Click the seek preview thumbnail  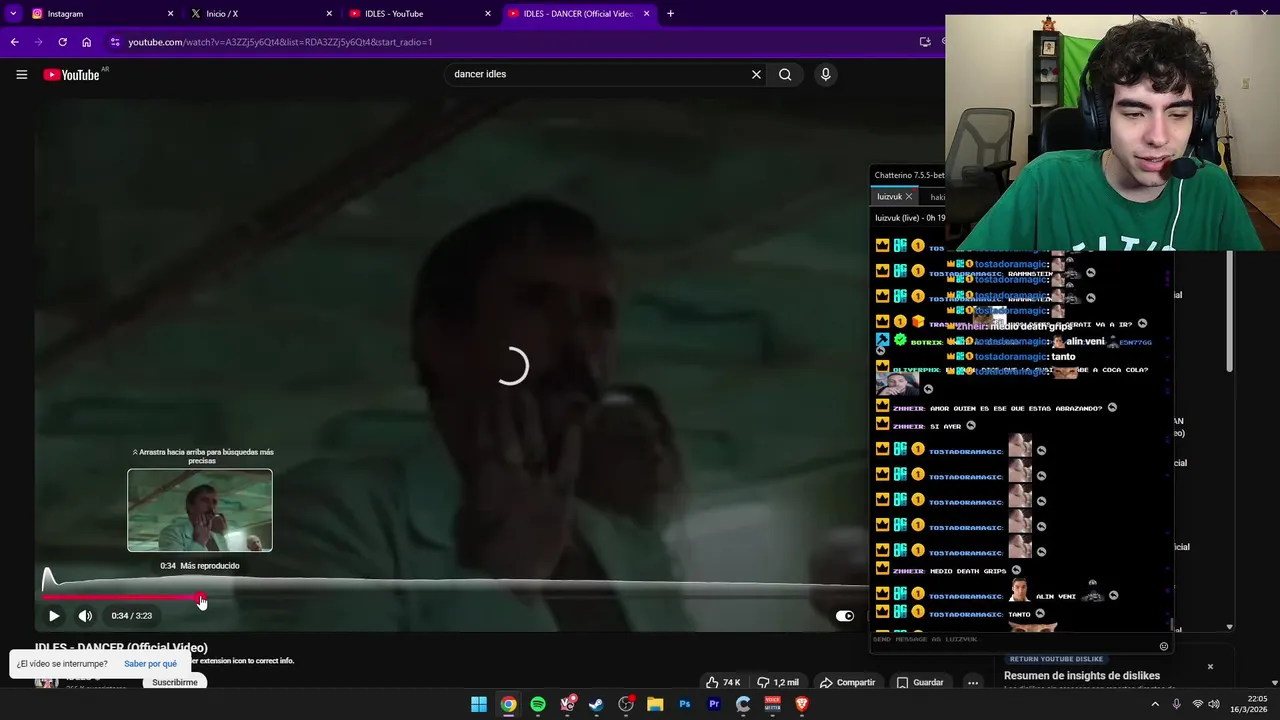click(x=200, y=510)
